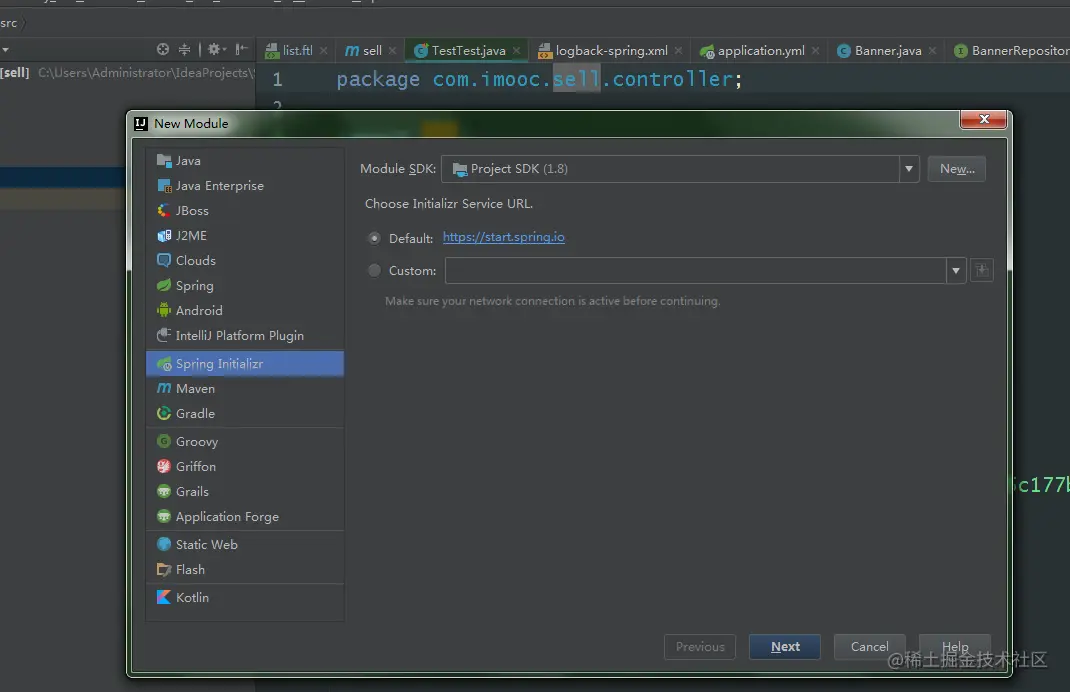Viewport: 1070px width, 692px height.
Task: Open the Custom URL dropdown arrow
Action: [956, 270]
